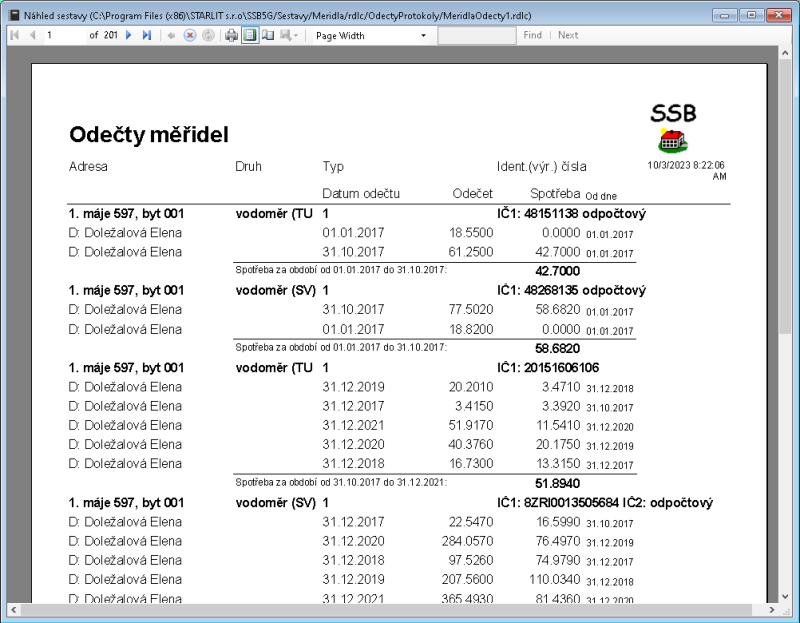Print the Odečty měřidel report
Image resolution: width=800 pixels, height=623 pixels.
tap(231, 35)
